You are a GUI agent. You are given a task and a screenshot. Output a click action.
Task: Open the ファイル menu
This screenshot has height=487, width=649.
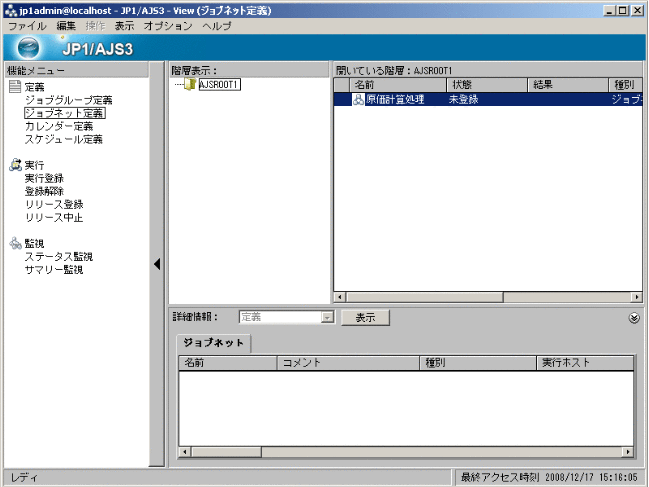[x=27, y=26]
